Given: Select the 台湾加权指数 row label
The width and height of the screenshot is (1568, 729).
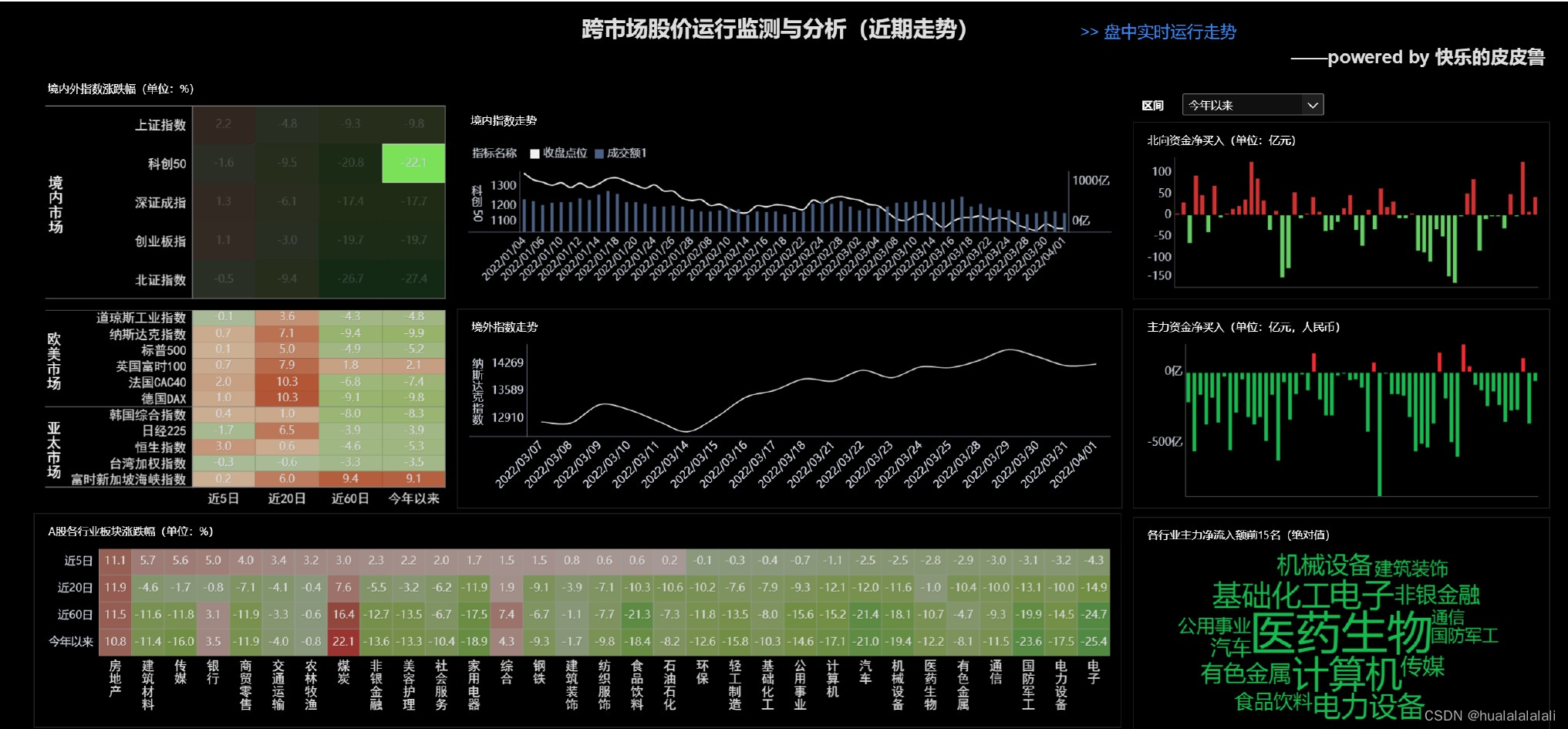Looking at the screenshot, I should (147, 464).
